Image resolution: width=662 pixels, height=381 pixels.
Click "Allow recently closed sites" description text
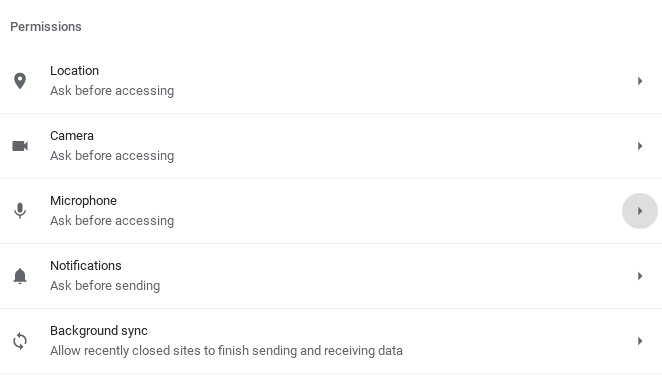[x=226, y=351]
